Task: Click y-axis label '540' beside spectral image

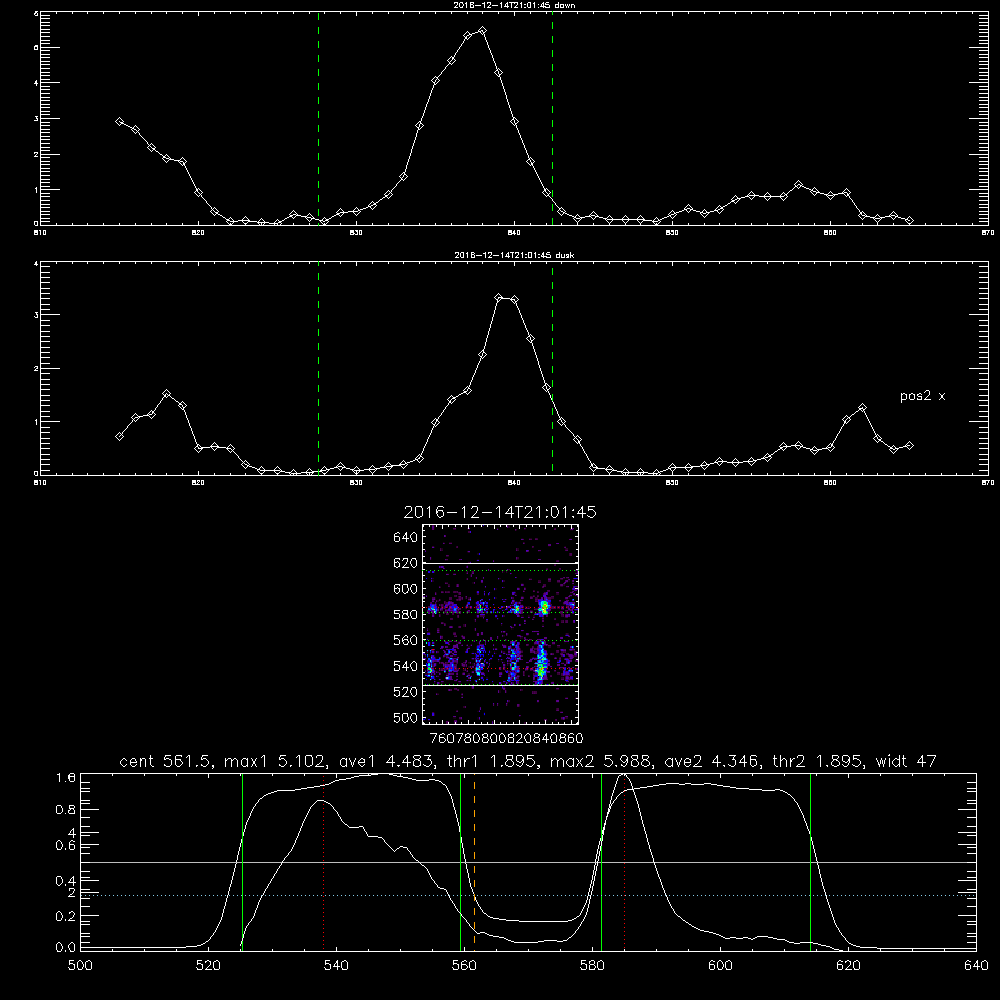Action: (406, 666)
